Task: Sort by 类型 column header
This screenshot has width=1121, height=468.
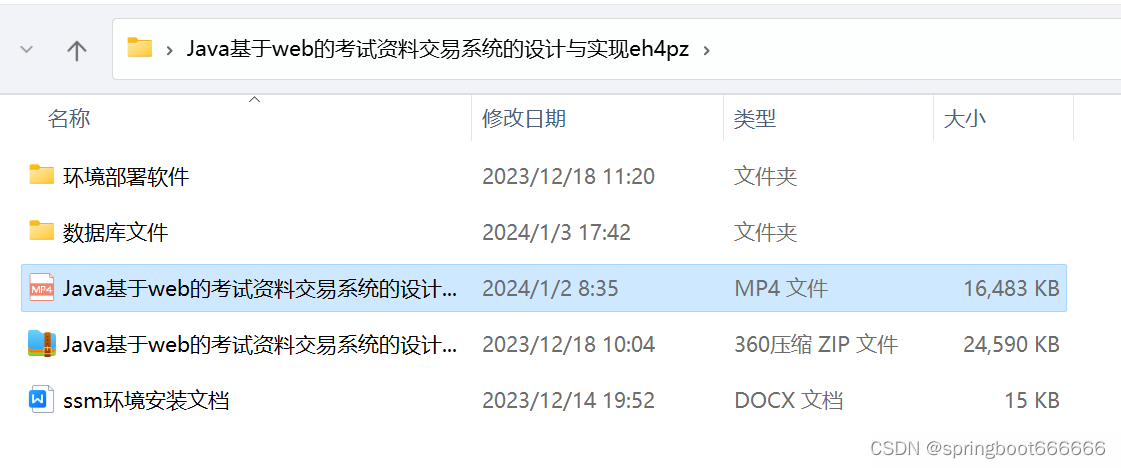Action: (x=755, y=119)
